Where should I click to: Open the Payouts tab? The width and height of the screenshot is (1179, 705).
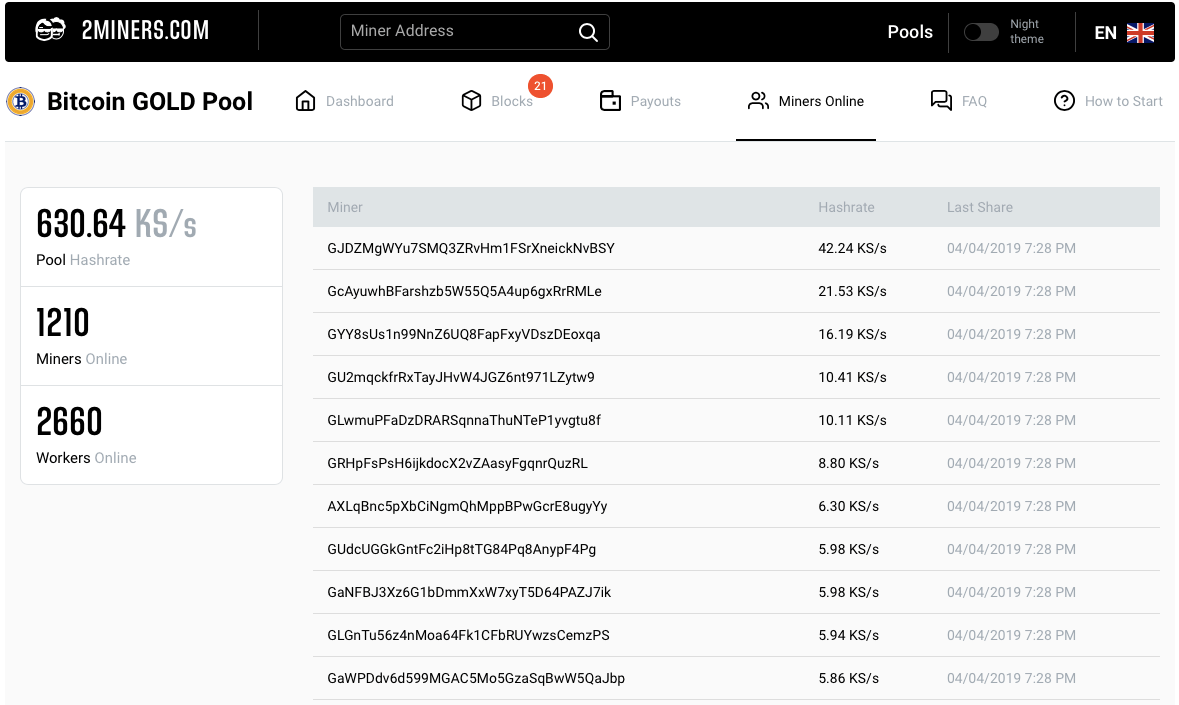[x=655, y=101]
